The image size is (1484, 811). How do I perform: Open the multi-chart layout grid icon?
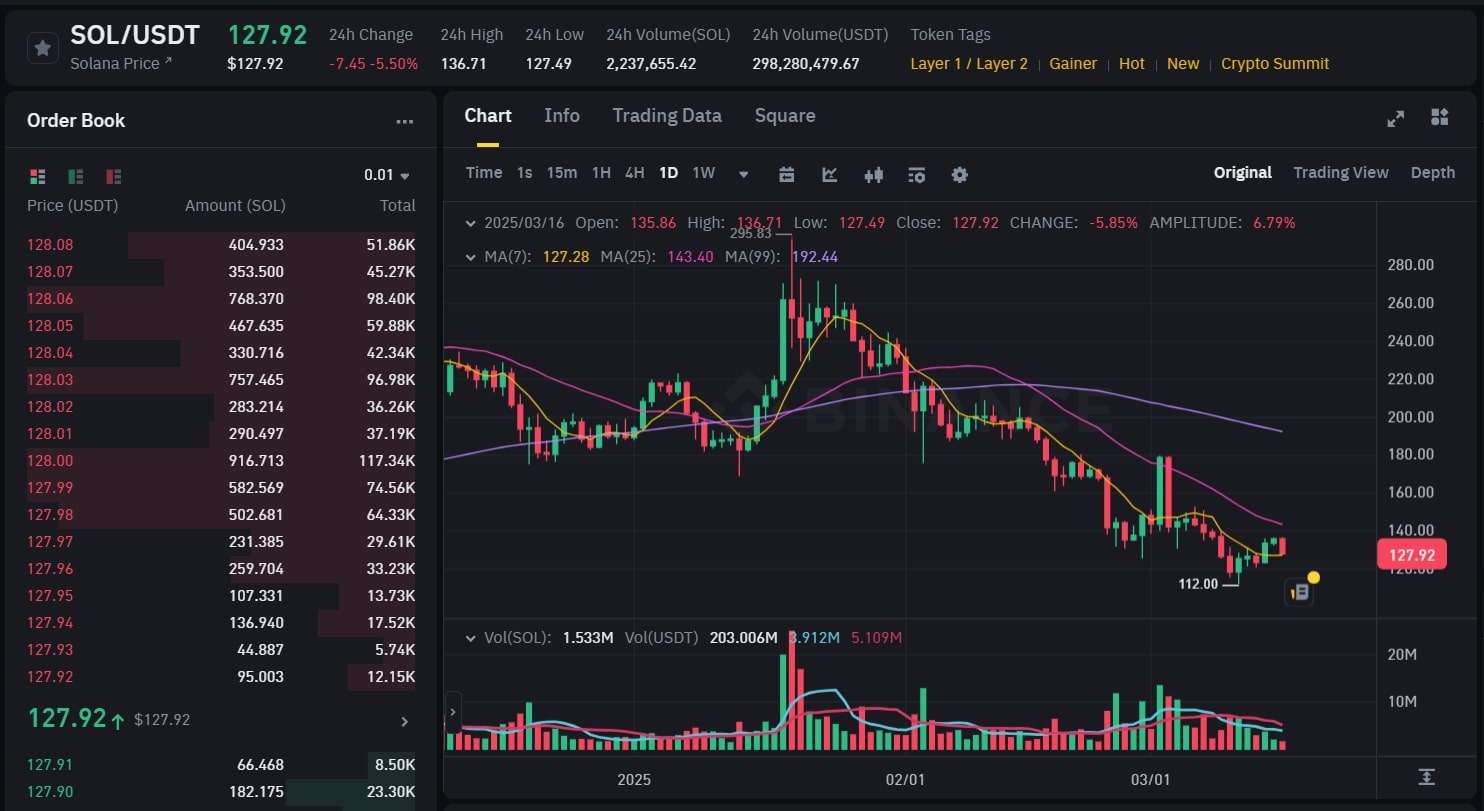[x=1439, y=117]
